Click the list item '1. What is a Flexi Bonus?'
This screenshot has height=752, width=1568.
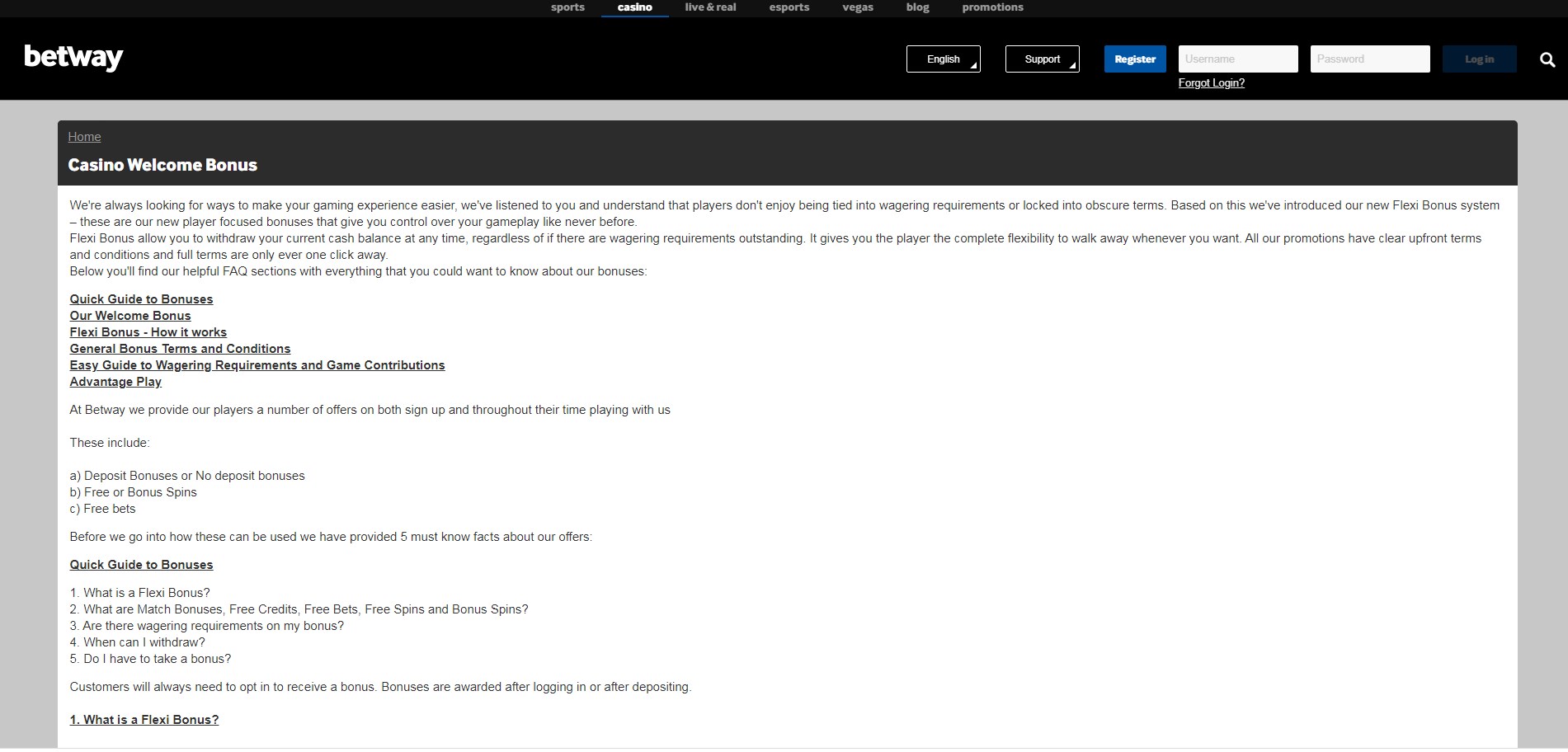pyautogui.click(x=140, y=593)
